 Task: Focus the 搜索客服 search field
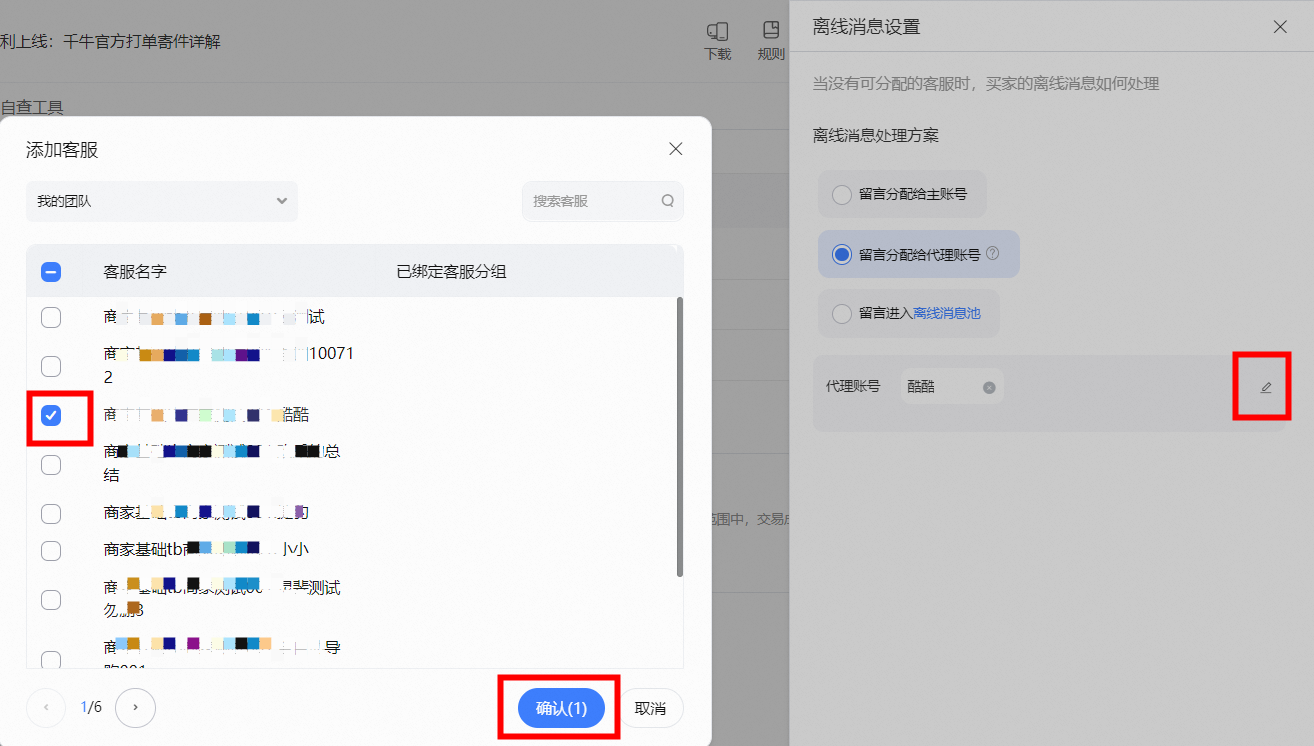(603, 201)
